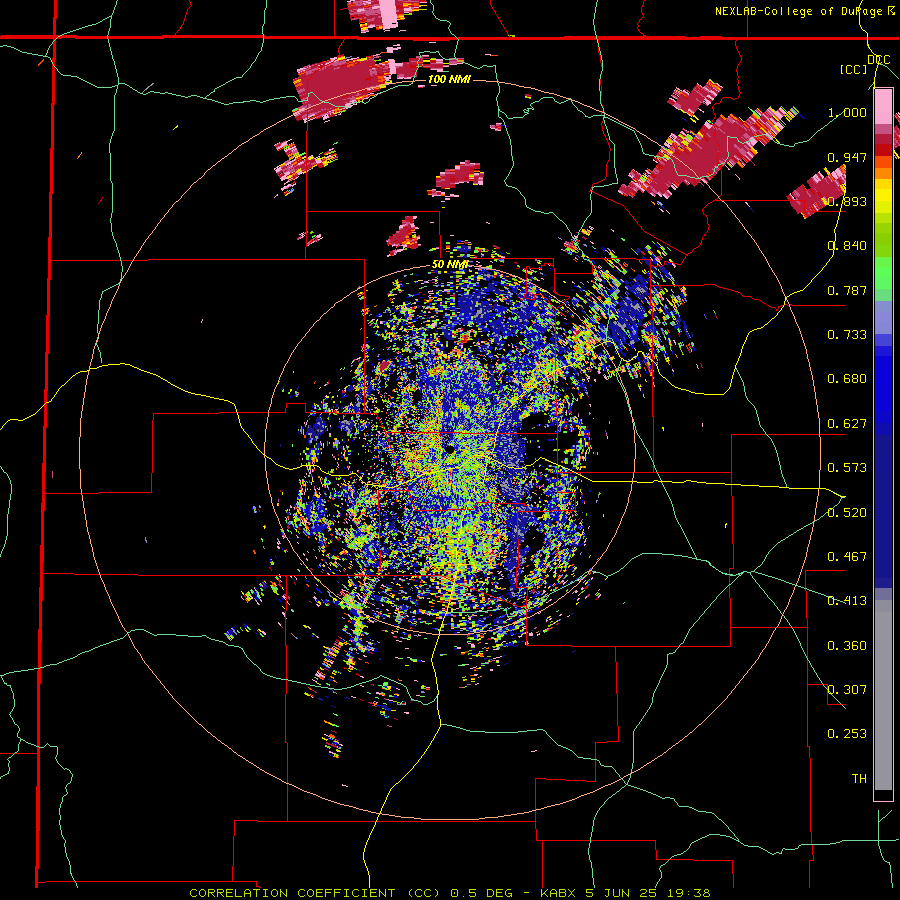Viewport: 900px width, 900px height.
Task: Click the 50 NMI range ring label
Action: [x=450, y=265]
